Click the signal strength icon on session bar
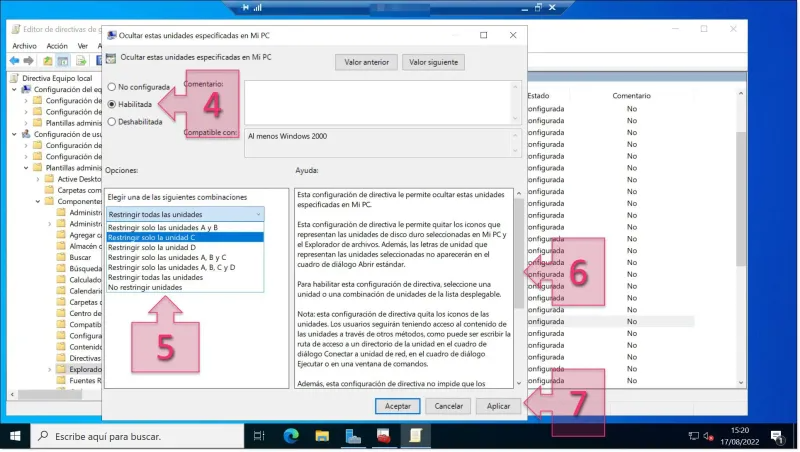800x452 pixels. [258, 8]
